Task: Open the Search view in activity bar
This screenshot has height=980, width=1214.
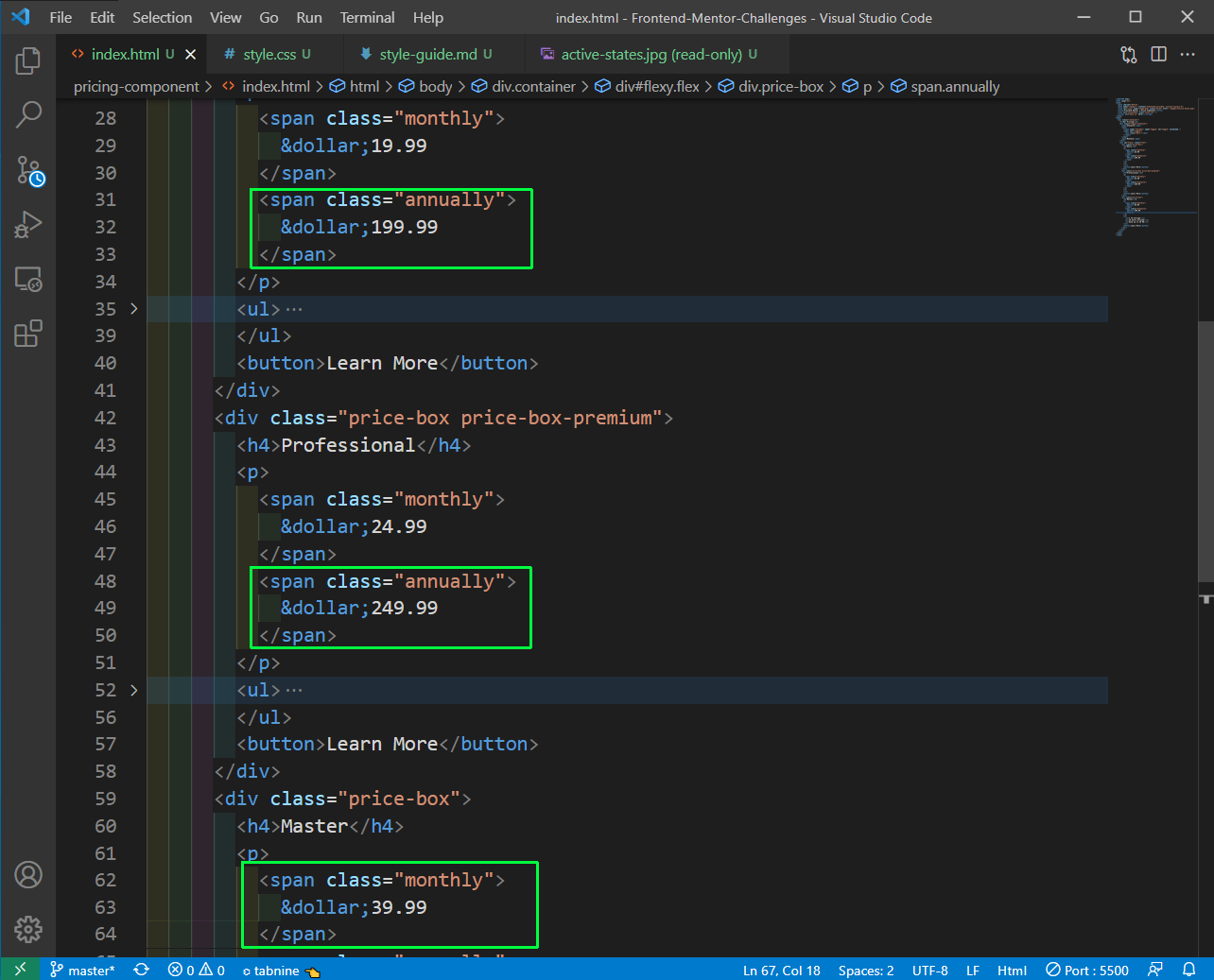Action: tap(28, 115)
